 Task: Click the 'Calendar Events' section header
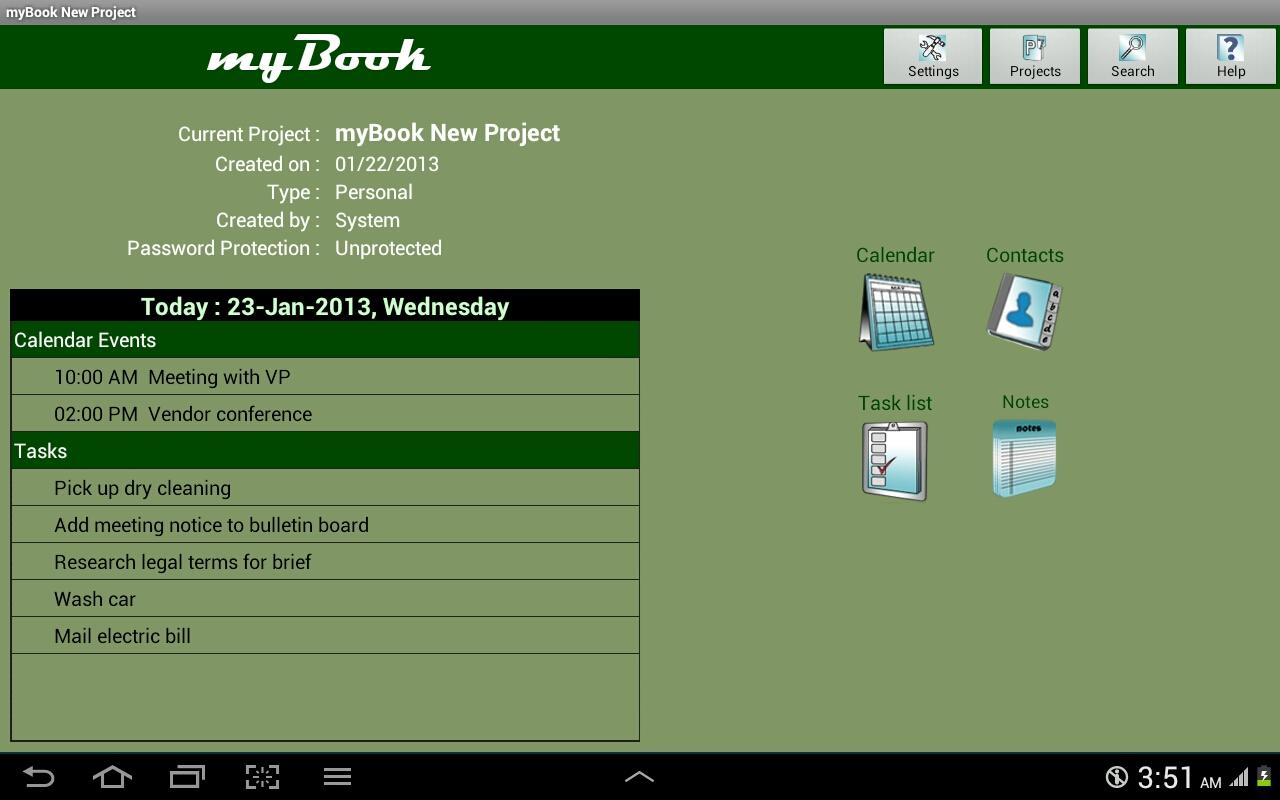coord(325,340)
